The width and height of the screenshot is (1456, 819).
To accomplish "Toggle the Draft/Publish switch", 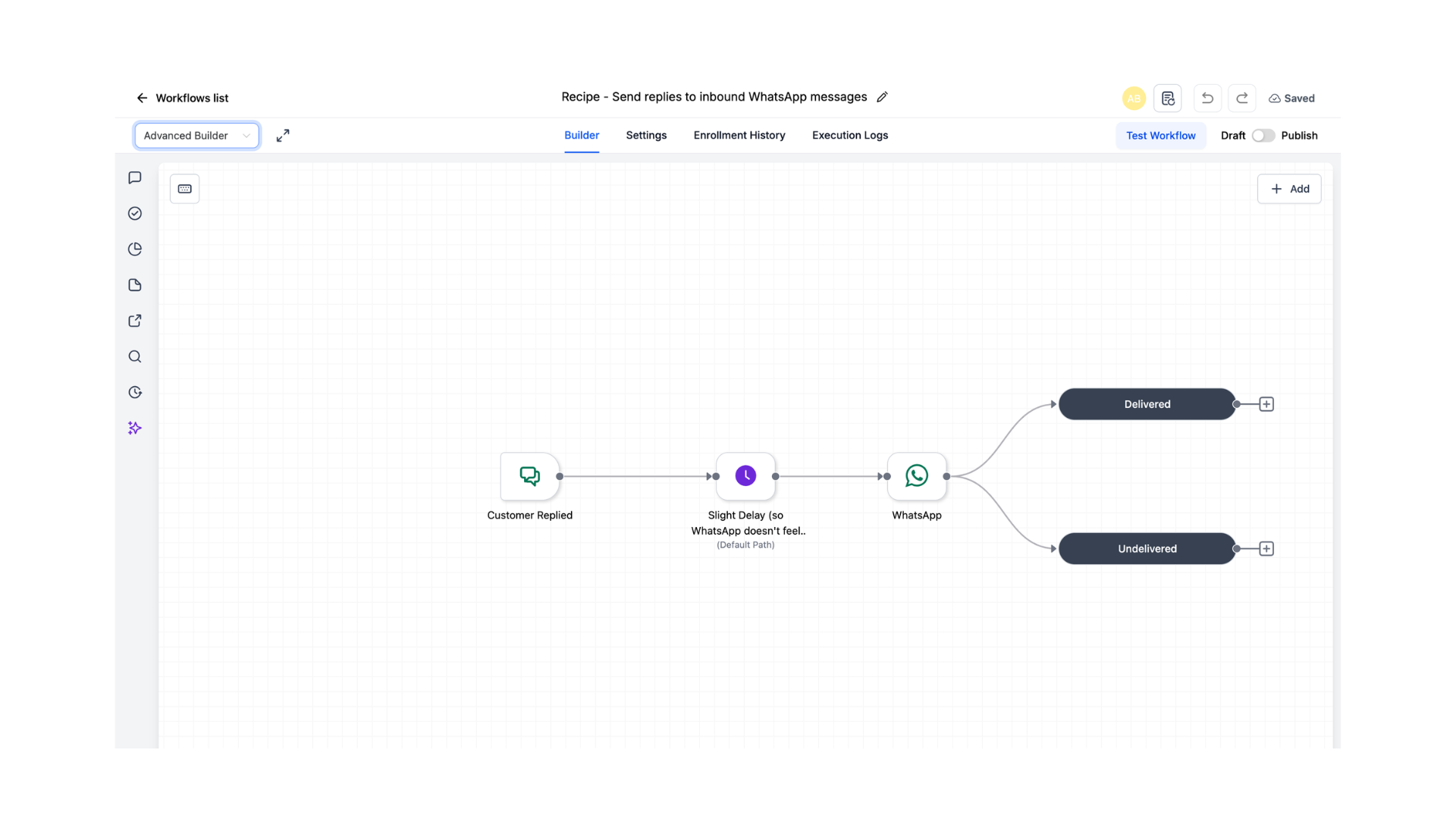I will [1263, 136].
